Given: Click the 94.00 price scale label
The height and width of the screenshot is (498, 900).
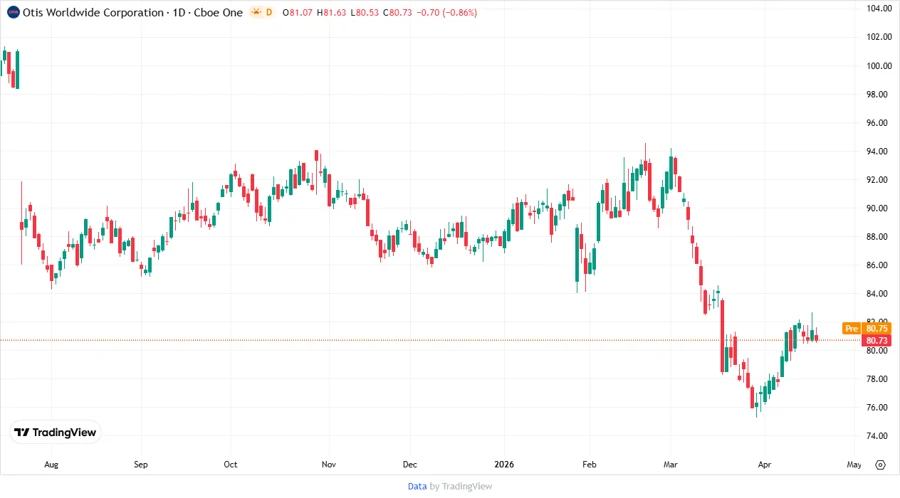Looking at the screenshot, I should tap(879, 151).
